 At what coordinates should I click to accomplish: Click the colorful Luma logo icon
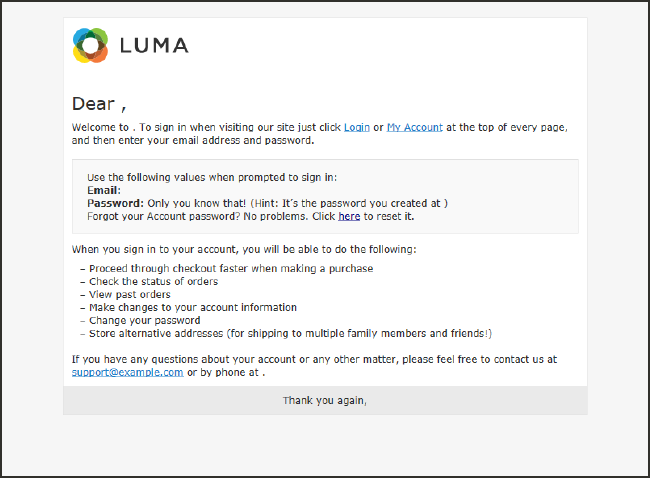(x=90, y=45)
